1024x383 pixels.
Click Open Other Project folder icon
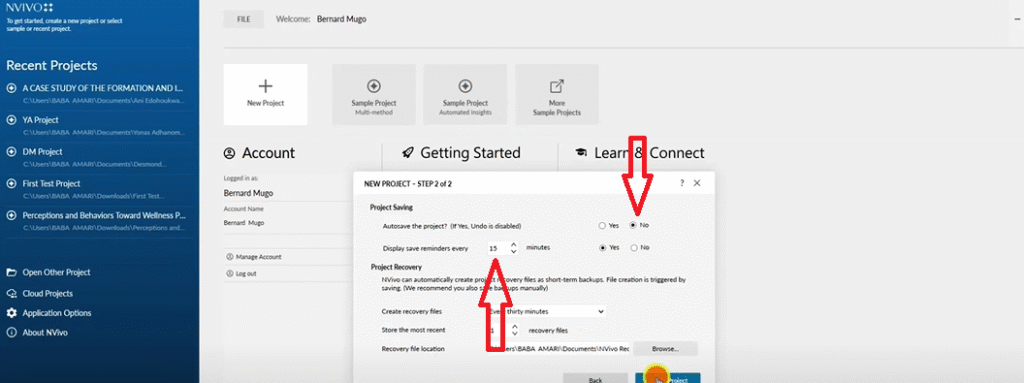[x=11, y=273]
